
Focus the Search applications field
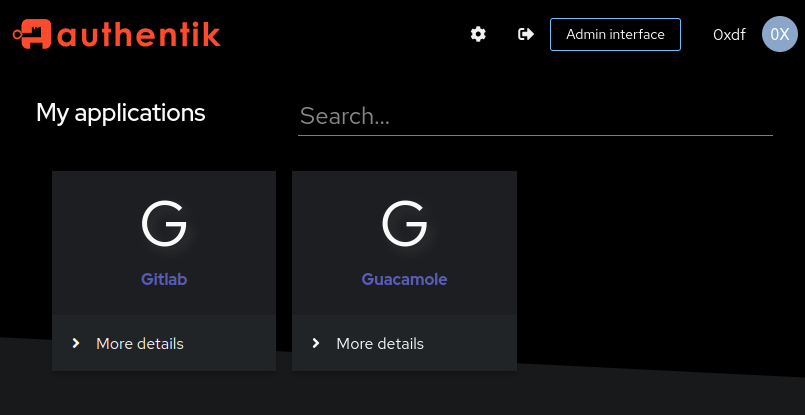point(535,116)
